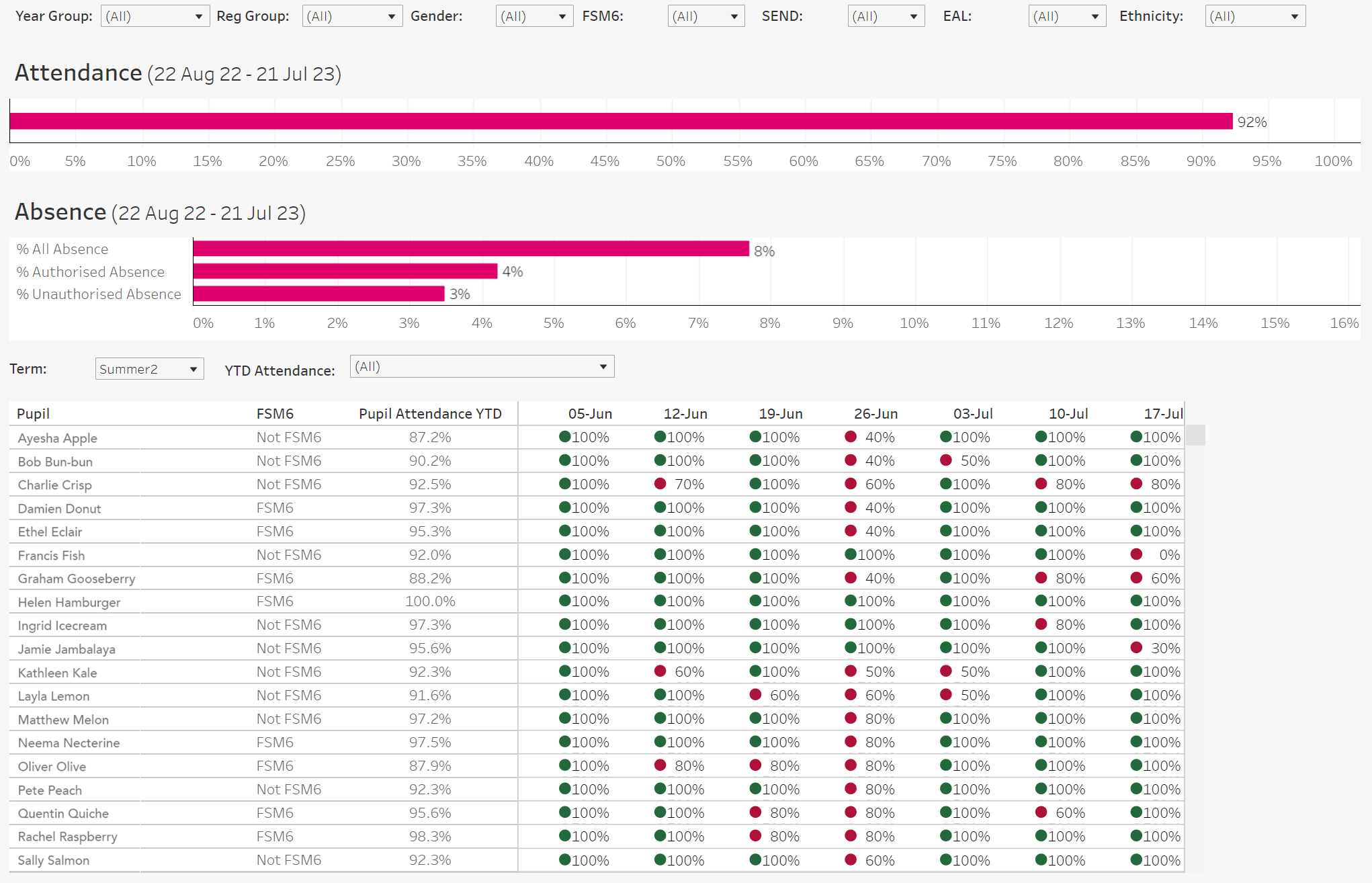The width and height of the screenshot is (1372, 883).
Task: Open the EAL filter dropdown
Action: (1067, 16)
